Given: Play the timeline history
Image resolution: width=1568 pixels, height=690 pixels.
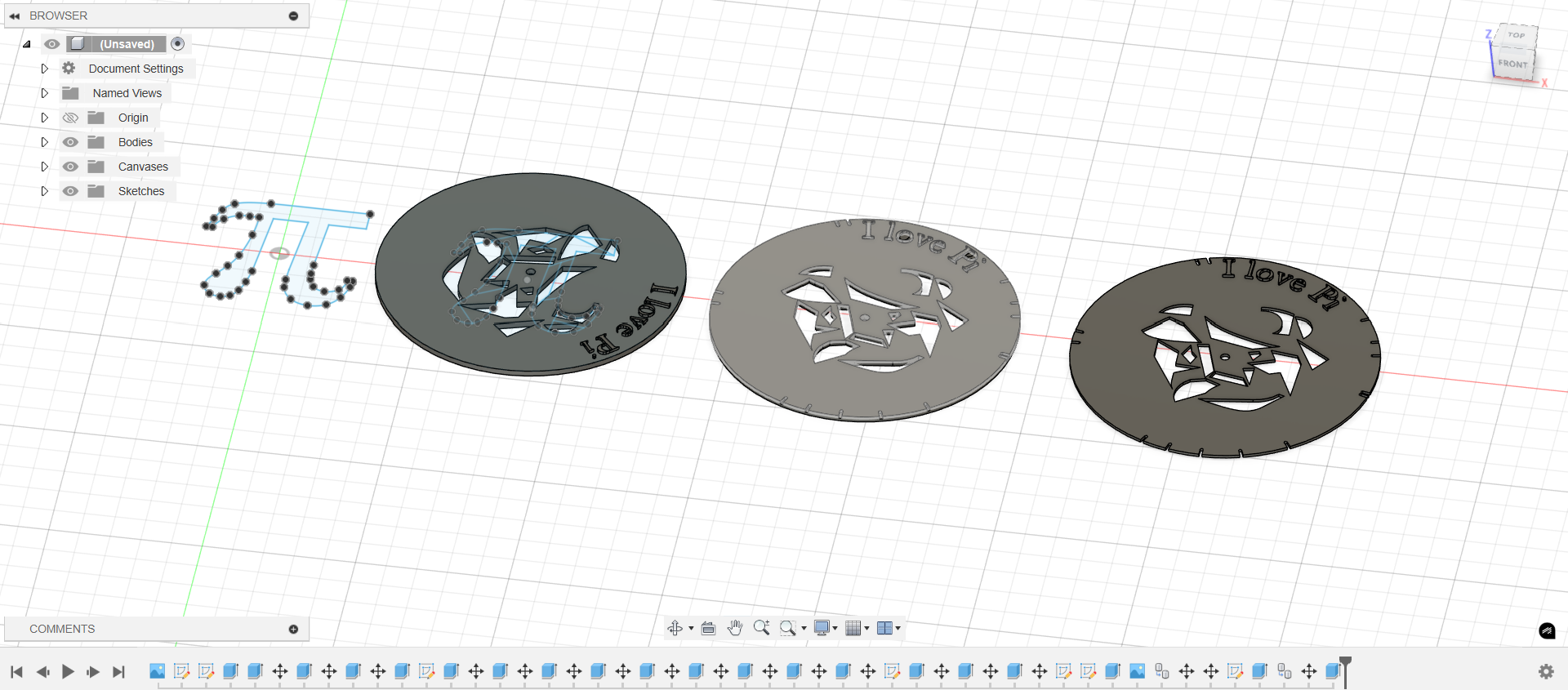Looking at the screenshot, I should pyautogui.click(x=68, y=671).
